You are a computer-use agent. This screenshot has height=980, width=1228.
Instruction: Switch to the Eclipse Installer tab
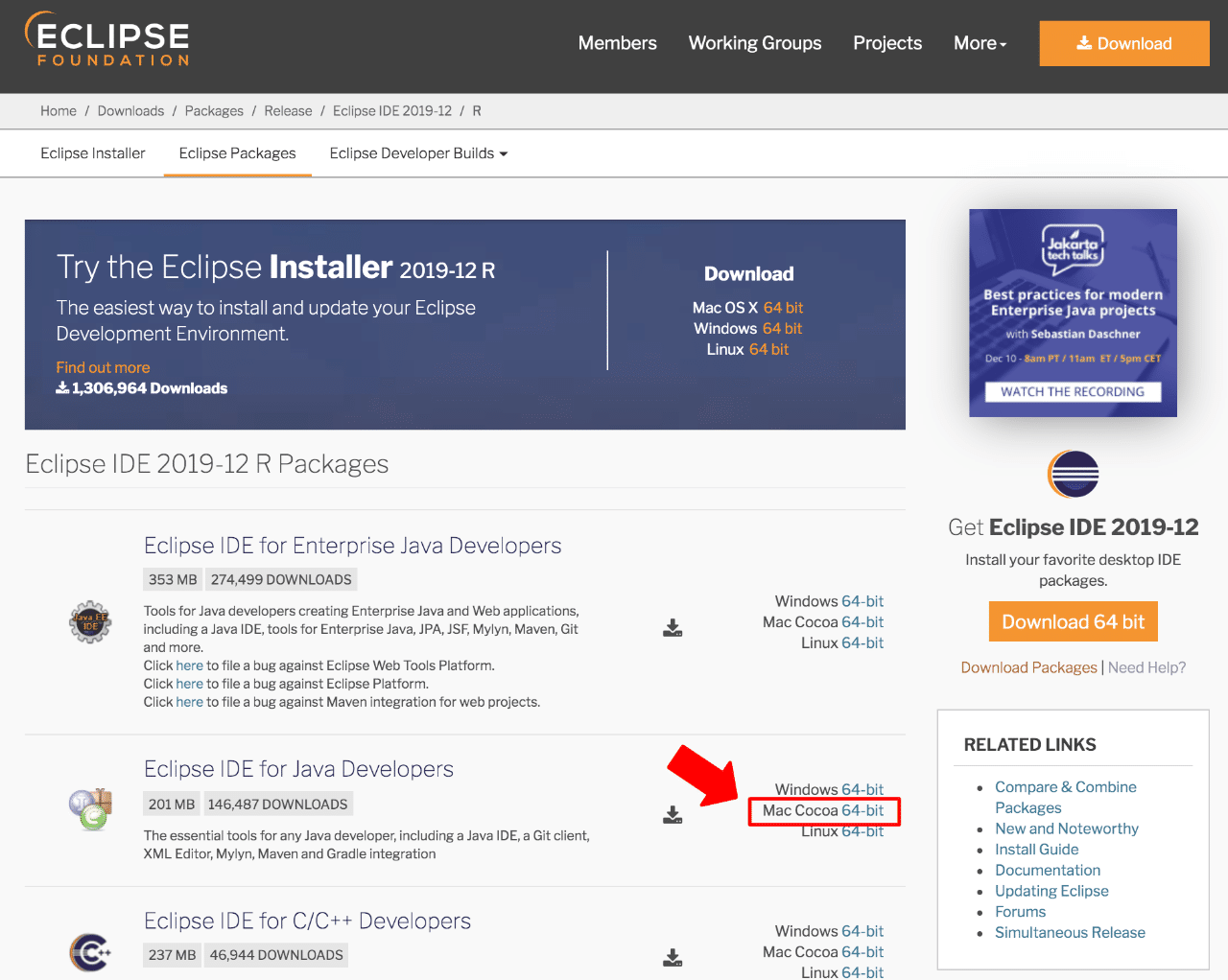(93, 153)
